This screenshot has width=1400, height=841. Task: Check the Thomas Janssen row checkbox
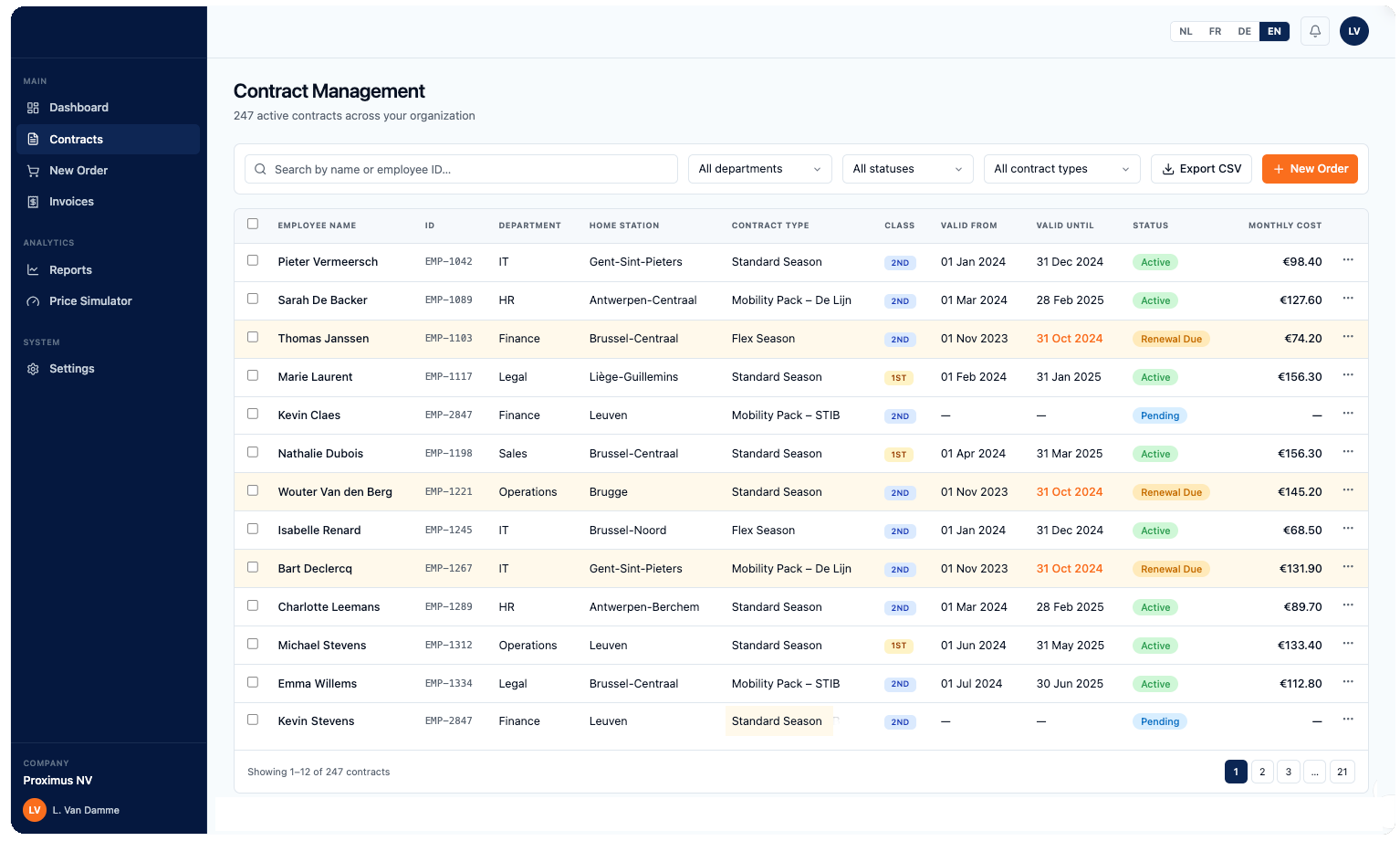pos(253,337)
